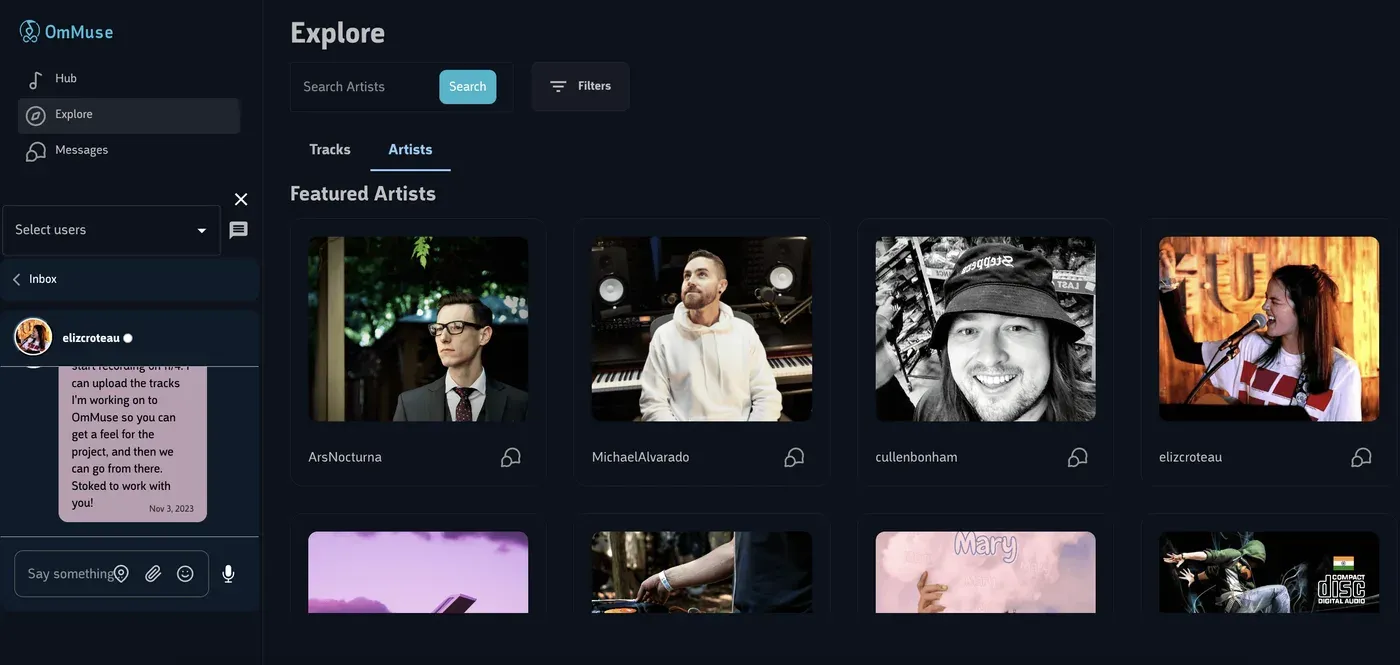
Task: Open the Hub menu item
Action: (129, 79)
